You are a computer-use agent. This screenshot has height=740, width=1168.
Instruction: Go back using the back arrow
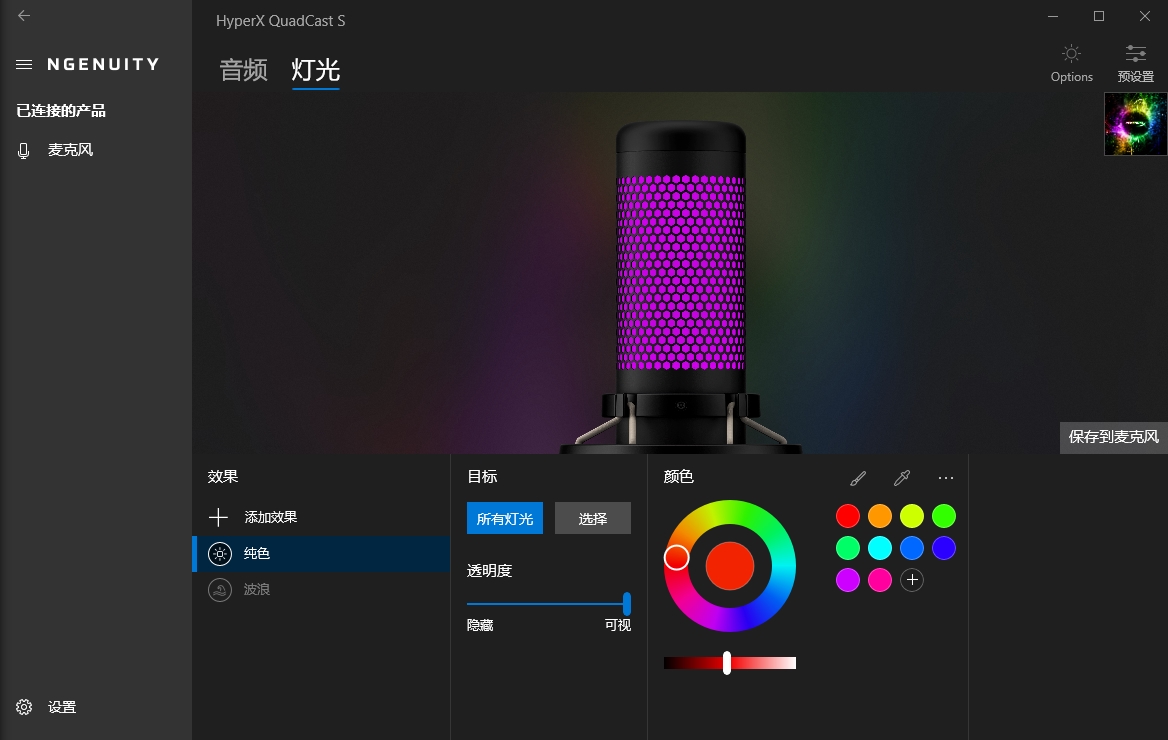[24, 16]
